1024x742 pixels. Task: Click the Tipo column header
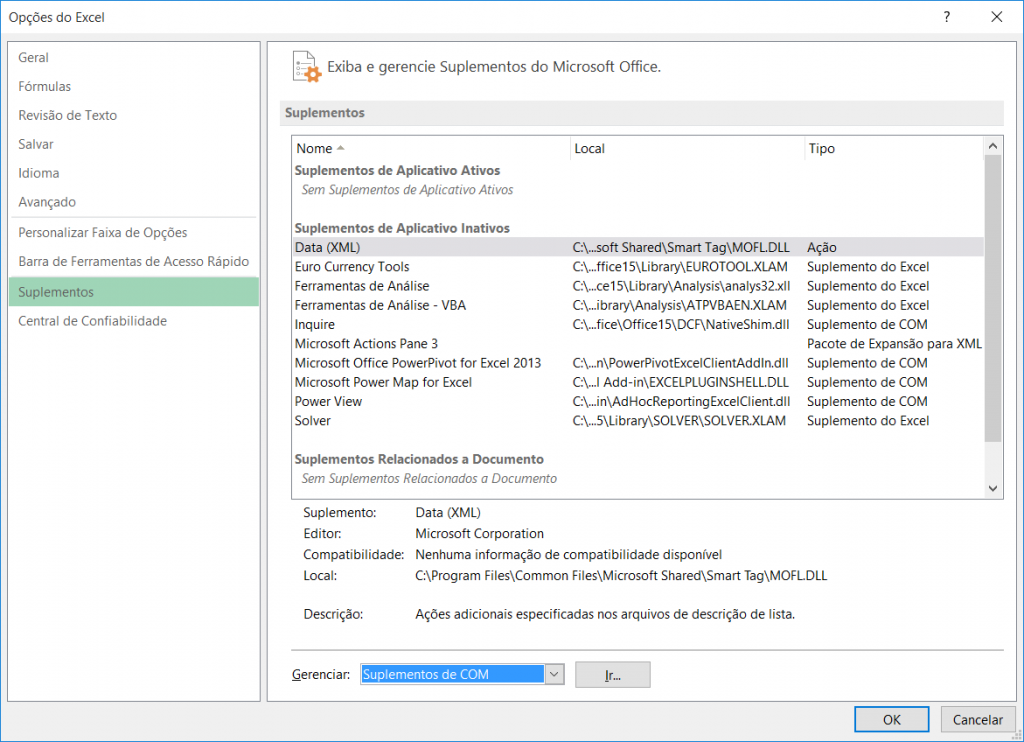[820, 148]
